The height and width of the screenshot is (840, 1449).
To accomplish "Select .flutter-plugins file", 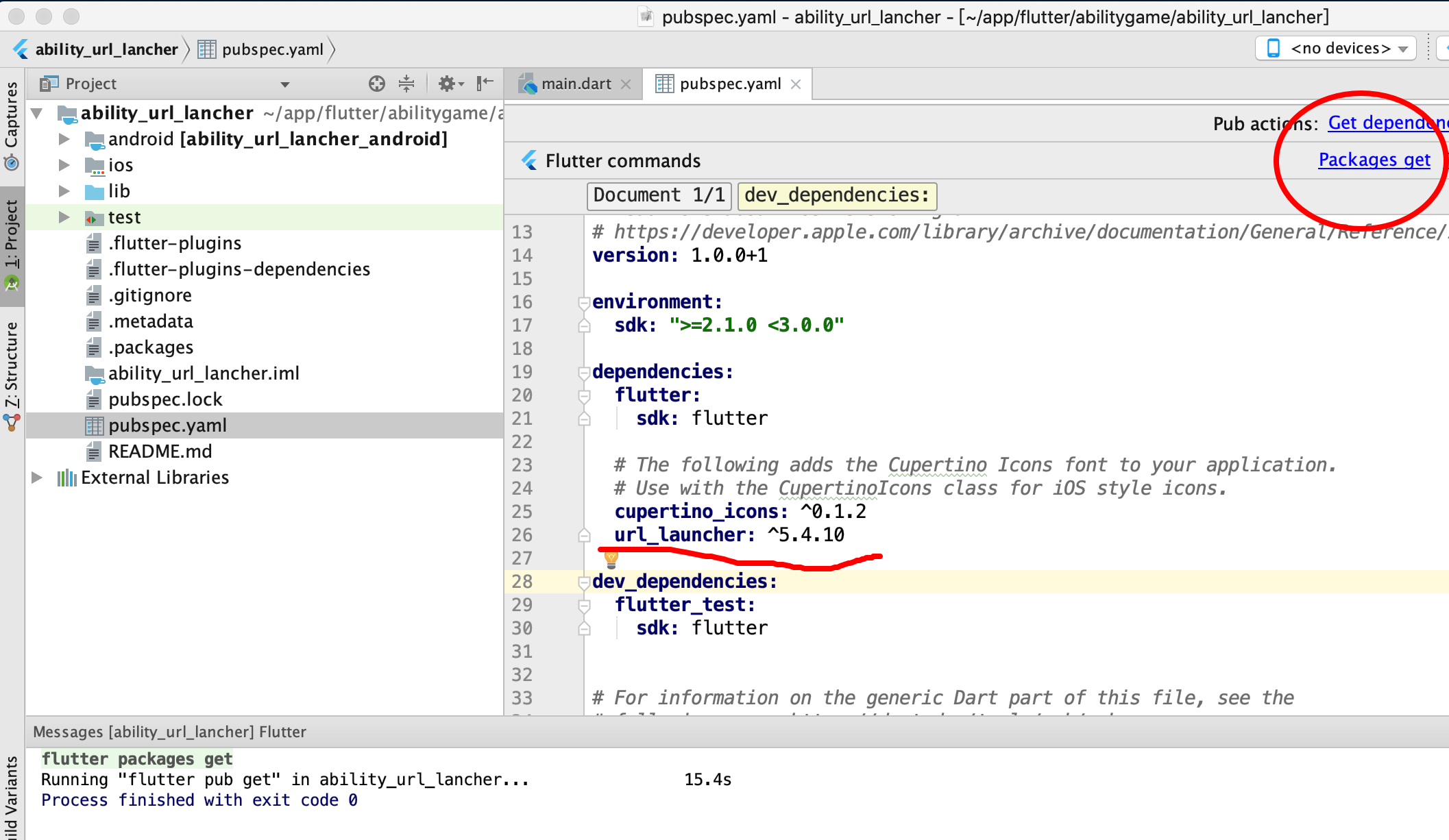I will pos(175,243).
